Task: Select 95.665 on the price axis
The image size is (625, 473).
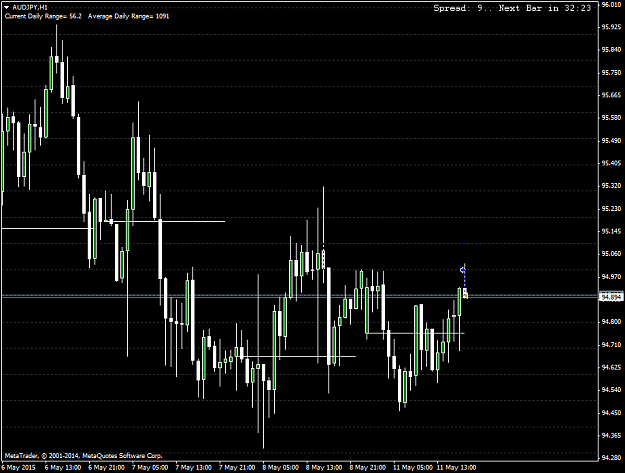Action: tap(611, 95)
